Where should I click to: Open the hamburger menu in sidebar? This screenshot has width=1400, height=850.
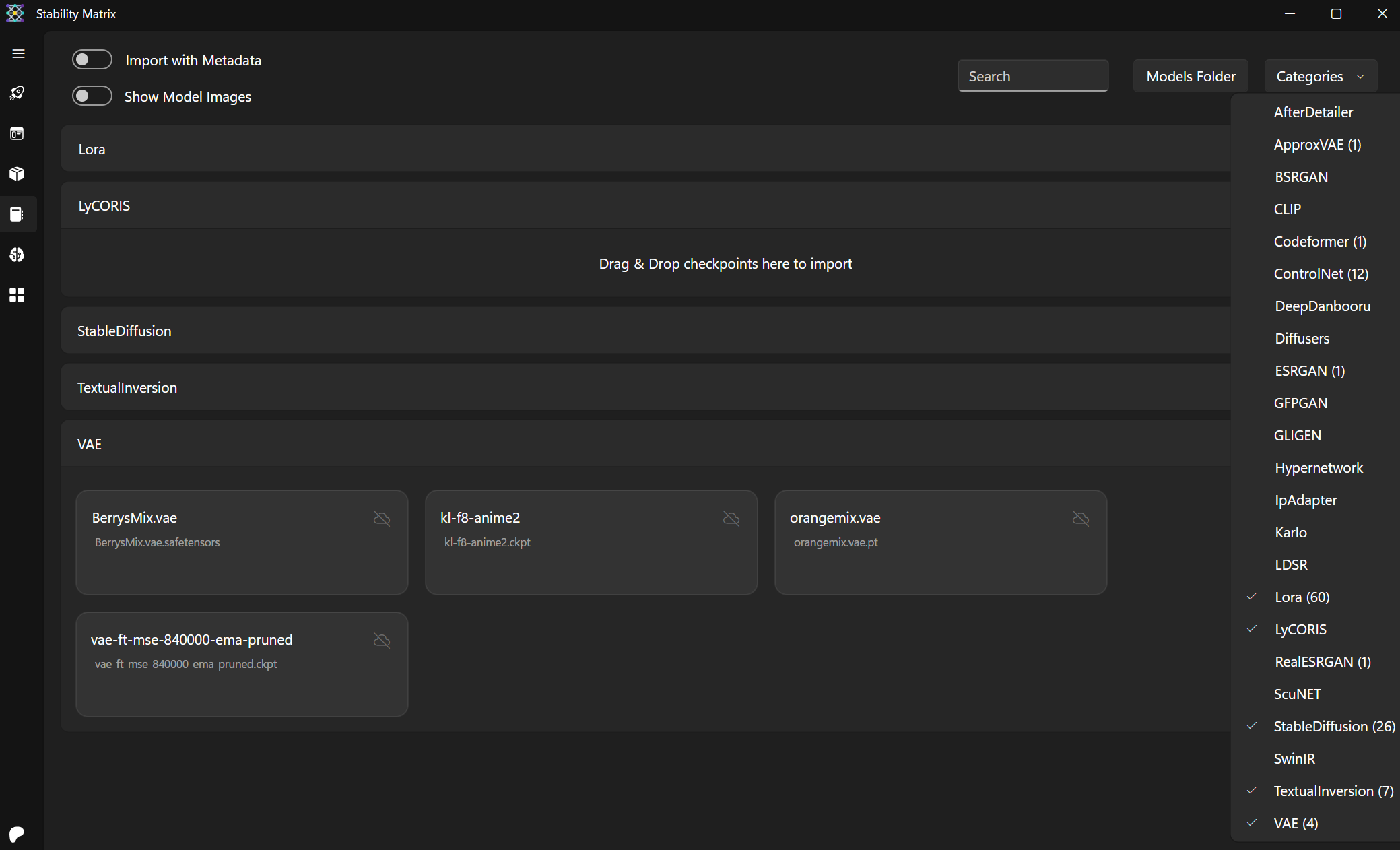[18, 53]
